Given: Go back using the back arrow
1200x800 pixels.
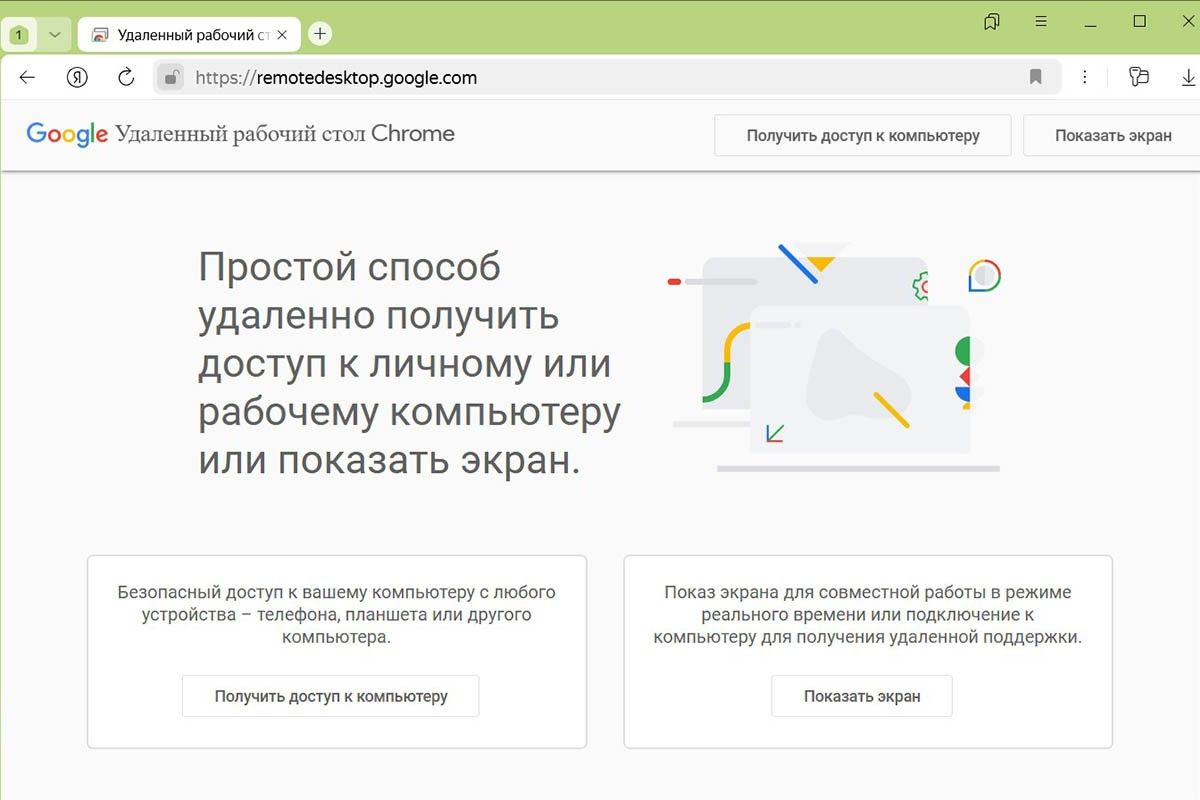Looking at the screenshot, I should (x=26, y=76).
